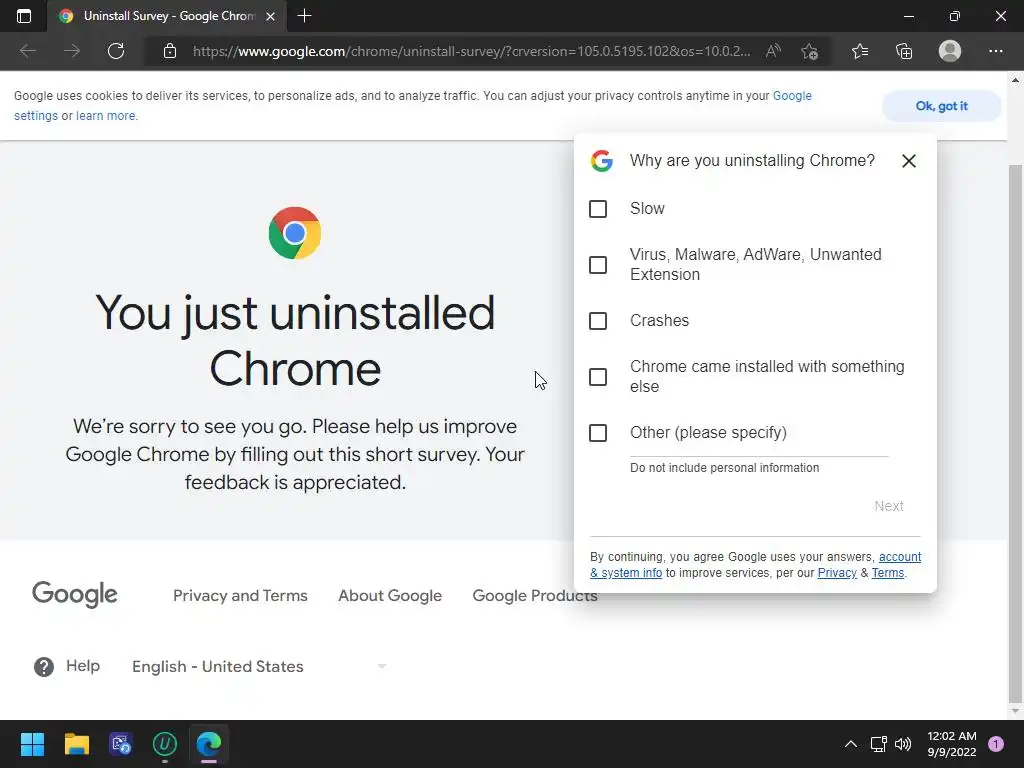Click the Next button in survey
This screenshot has height=768, width=1024.
pyautogui.click(x=889, y=506)
